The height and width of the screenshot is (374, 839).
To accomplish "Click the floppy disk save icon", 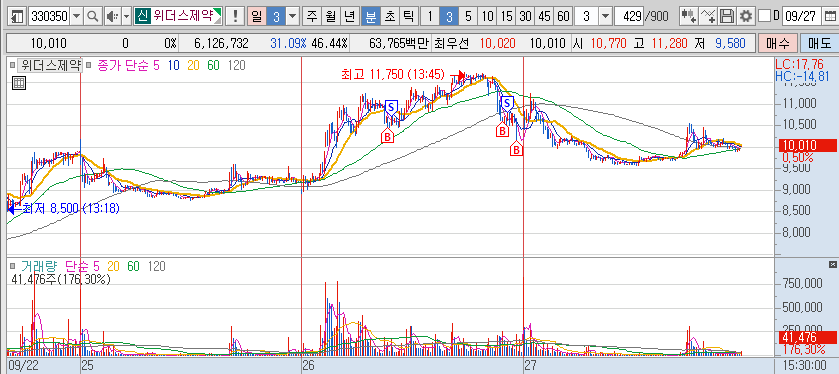I will 727,17.
